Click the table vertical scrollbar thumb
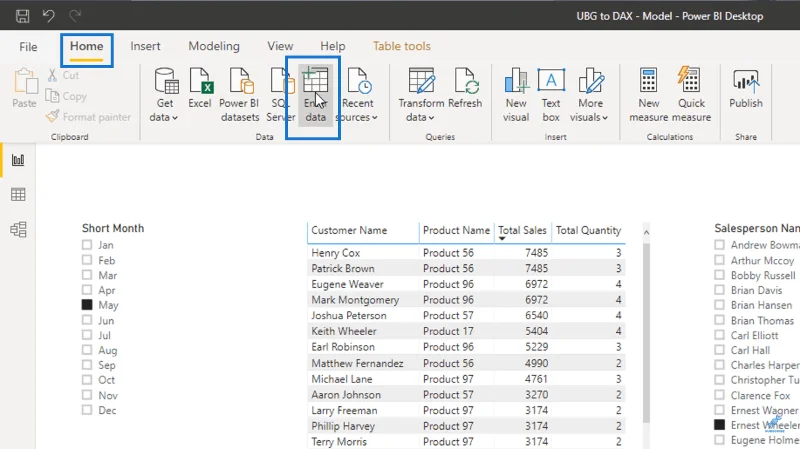The height and width of the screenshot is (449, 800). pos(646,333)
